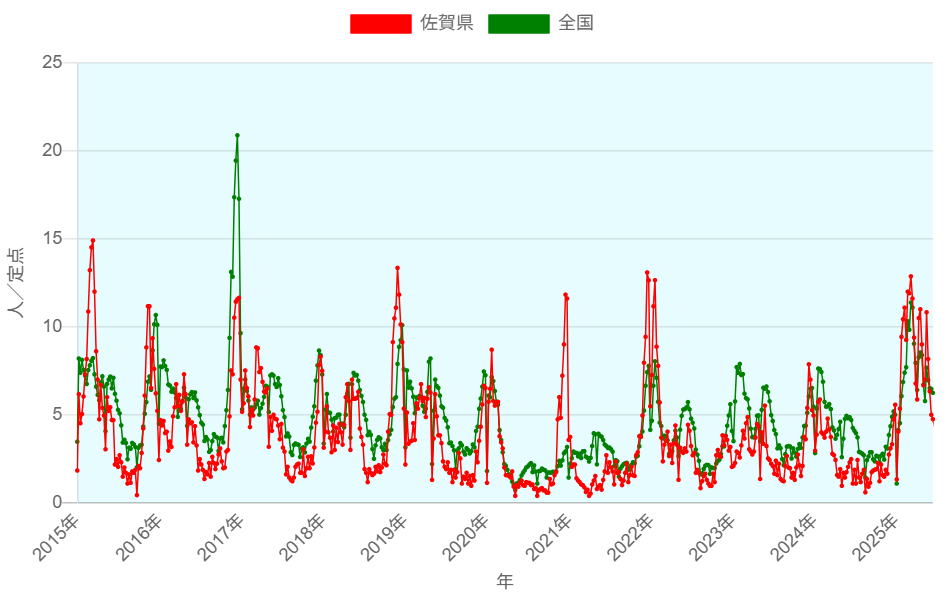Select the 15 y-axis tick label
The height and width of the screenshot is (600, 945).
tap(52, 239)
